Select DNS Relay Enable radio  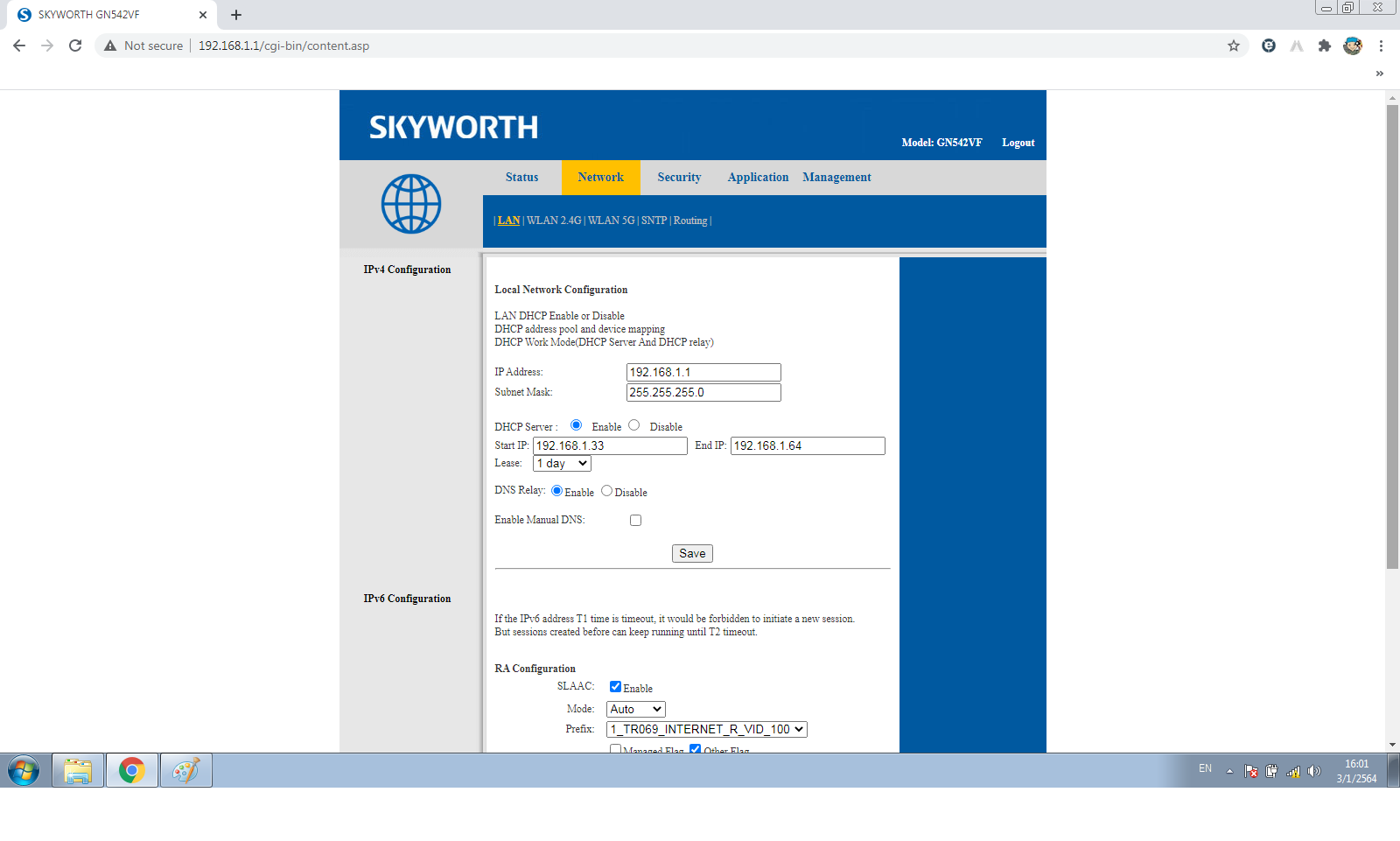(557, 491)
